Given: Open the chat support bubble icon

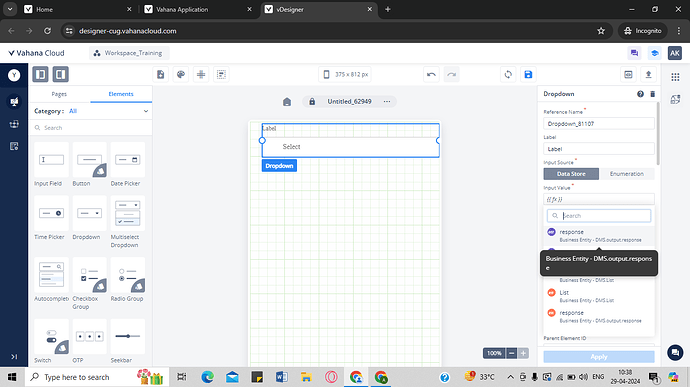Looking at the screenshot, I should 675,352.
